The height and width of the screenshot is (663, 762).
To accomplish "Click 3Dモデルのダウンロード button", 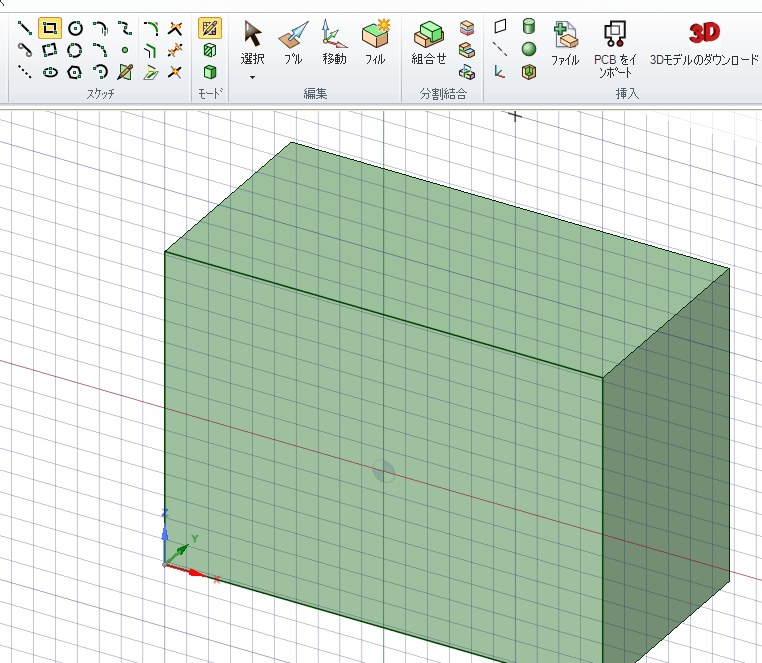I will tap(704, 44).
